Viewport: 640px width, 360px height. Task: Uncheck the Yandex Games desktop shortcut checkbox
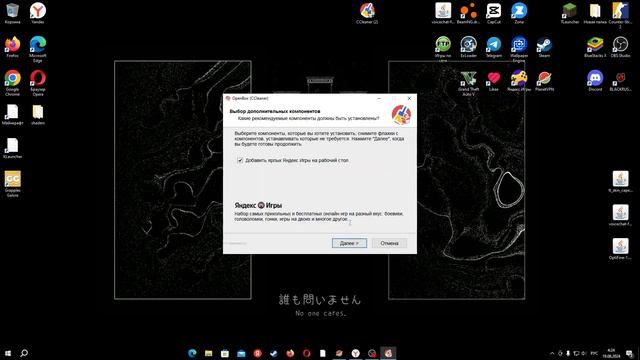coord(240,160)
